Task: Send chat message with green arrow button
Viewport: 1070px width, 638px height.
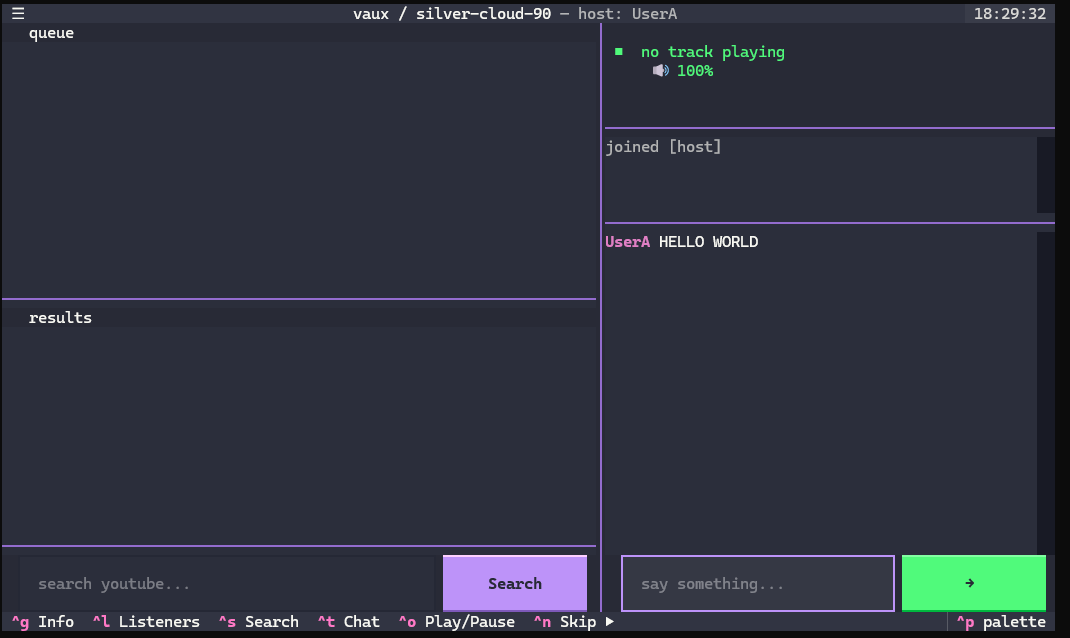Action: tap(973, 583)
